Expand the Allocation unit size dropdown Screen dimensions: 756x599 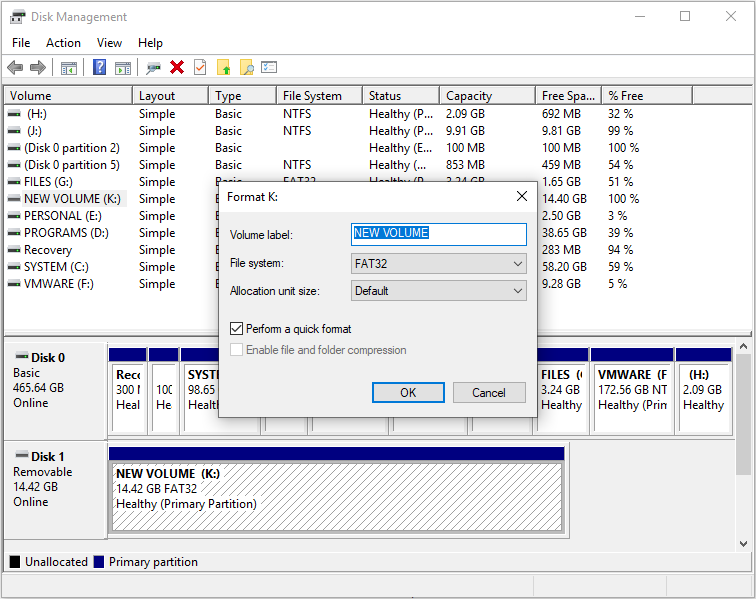click(x=439, y=291)
